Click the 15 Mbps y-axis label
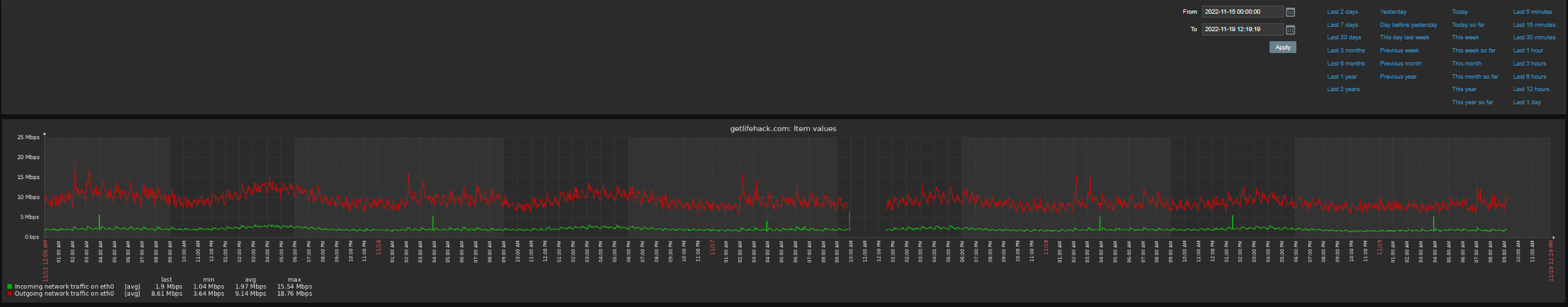 pos(28,177)
